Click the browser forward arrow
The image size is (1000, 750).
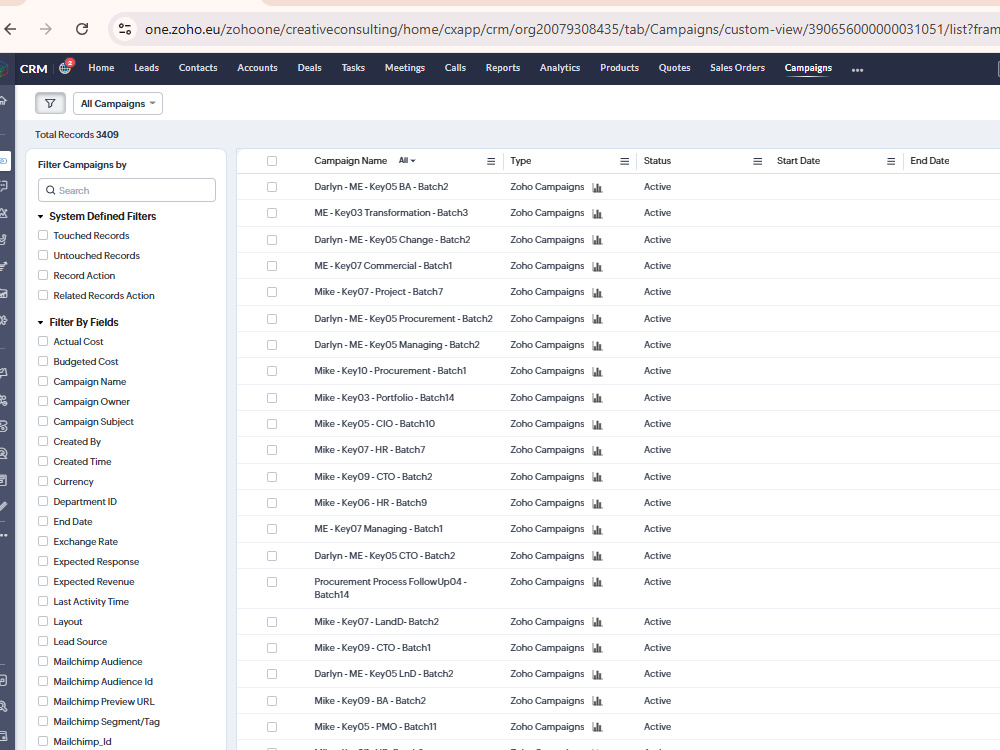pyautogui.click(x=46, y=29)
